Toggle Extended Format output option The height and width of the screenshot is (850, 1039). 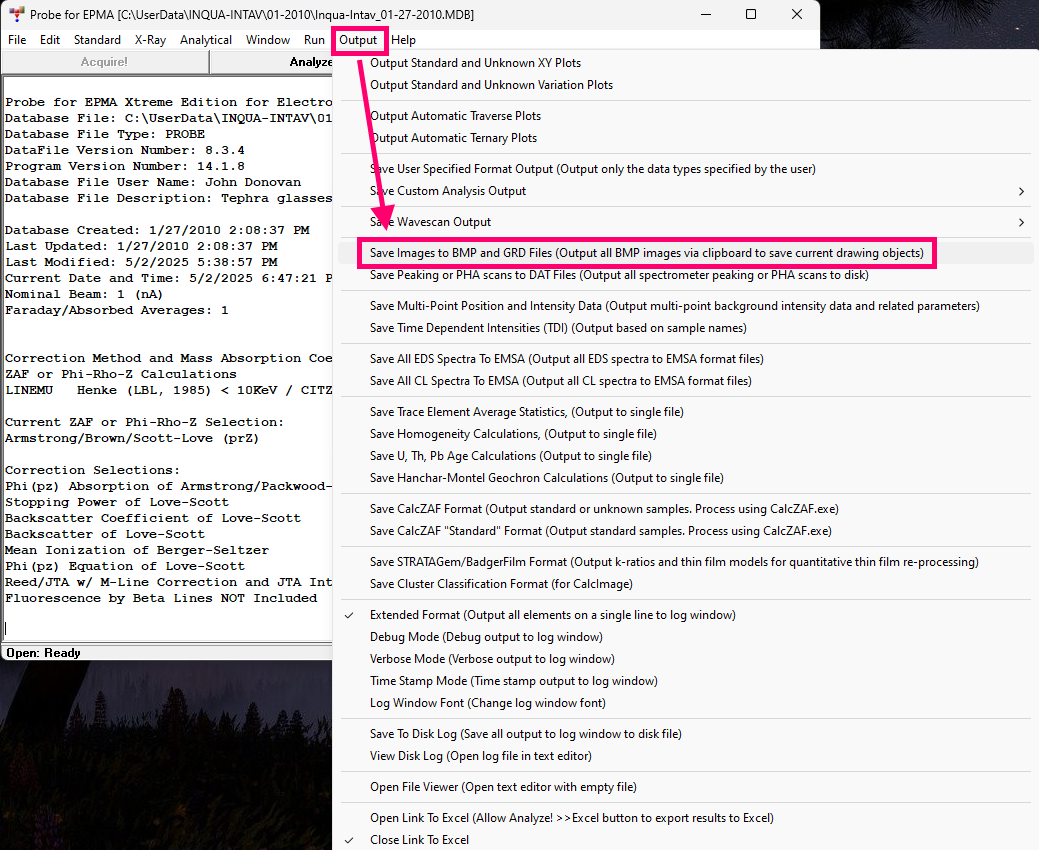[x=552, y=615]
